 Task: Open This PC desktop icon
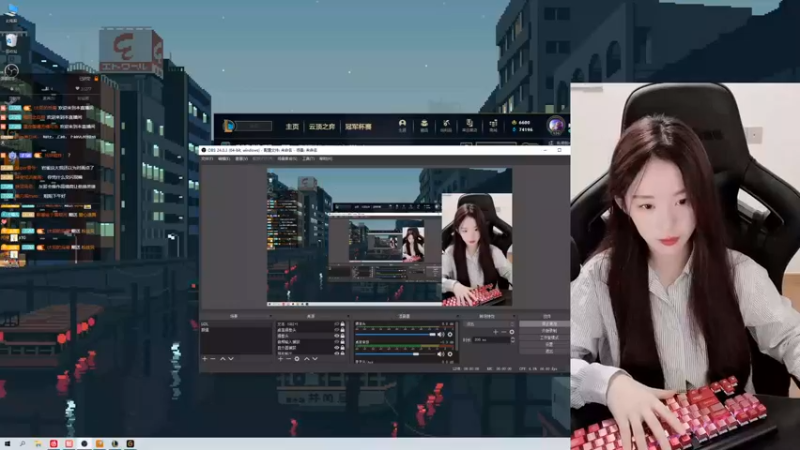(11, 12)
